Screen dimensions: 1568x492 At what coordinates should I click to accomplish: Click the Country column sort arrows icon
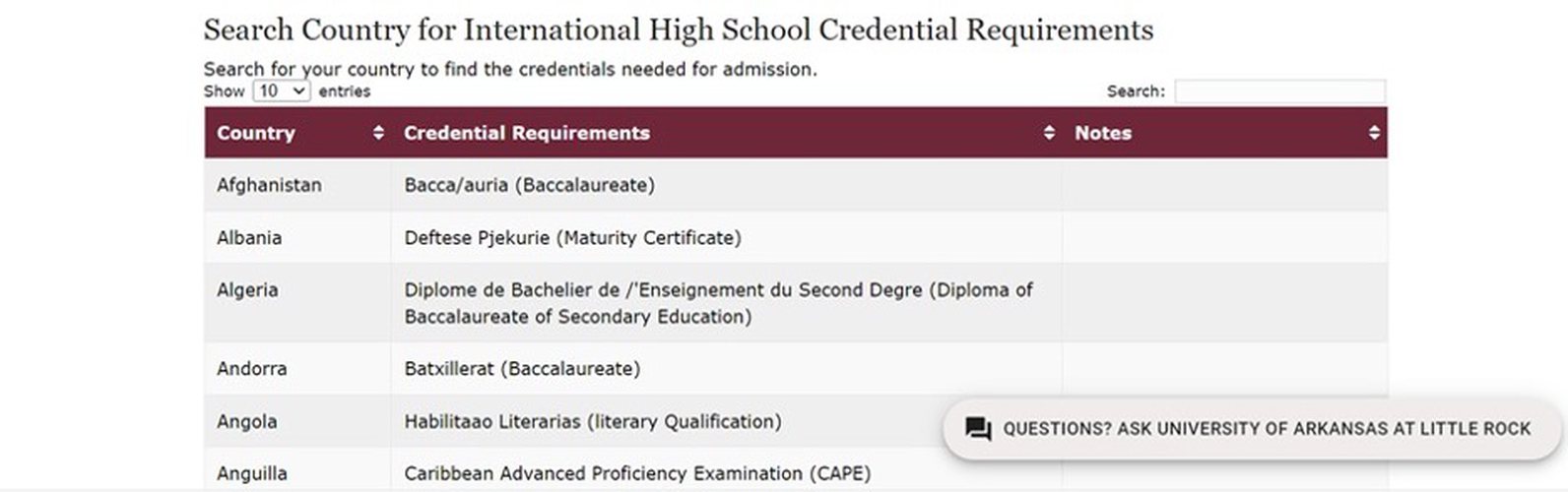coord(378,133)
